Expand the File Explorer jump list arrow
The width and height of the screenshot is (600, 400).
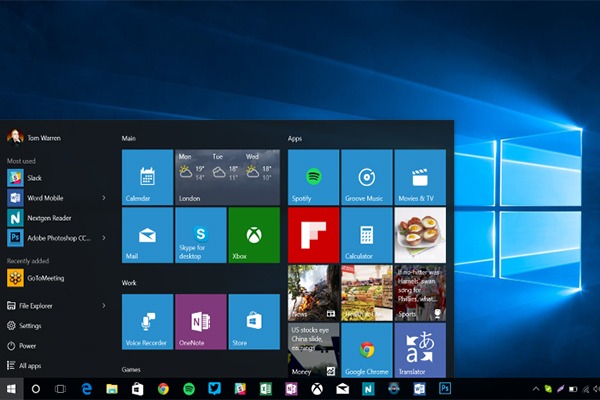[x=104, y=305]
